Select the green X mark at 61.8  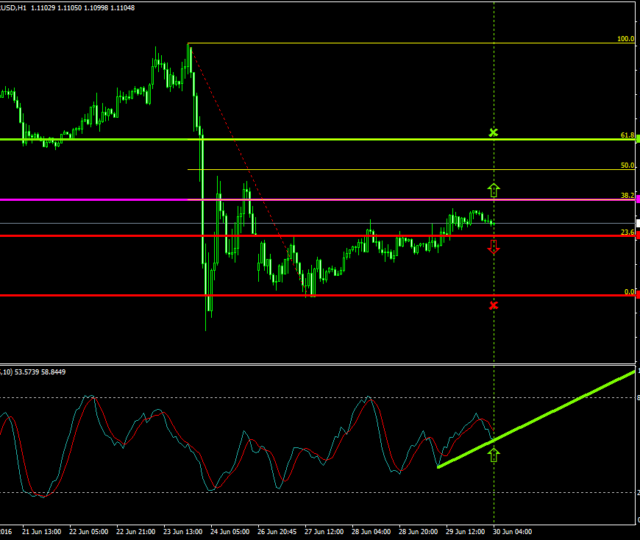493,132
